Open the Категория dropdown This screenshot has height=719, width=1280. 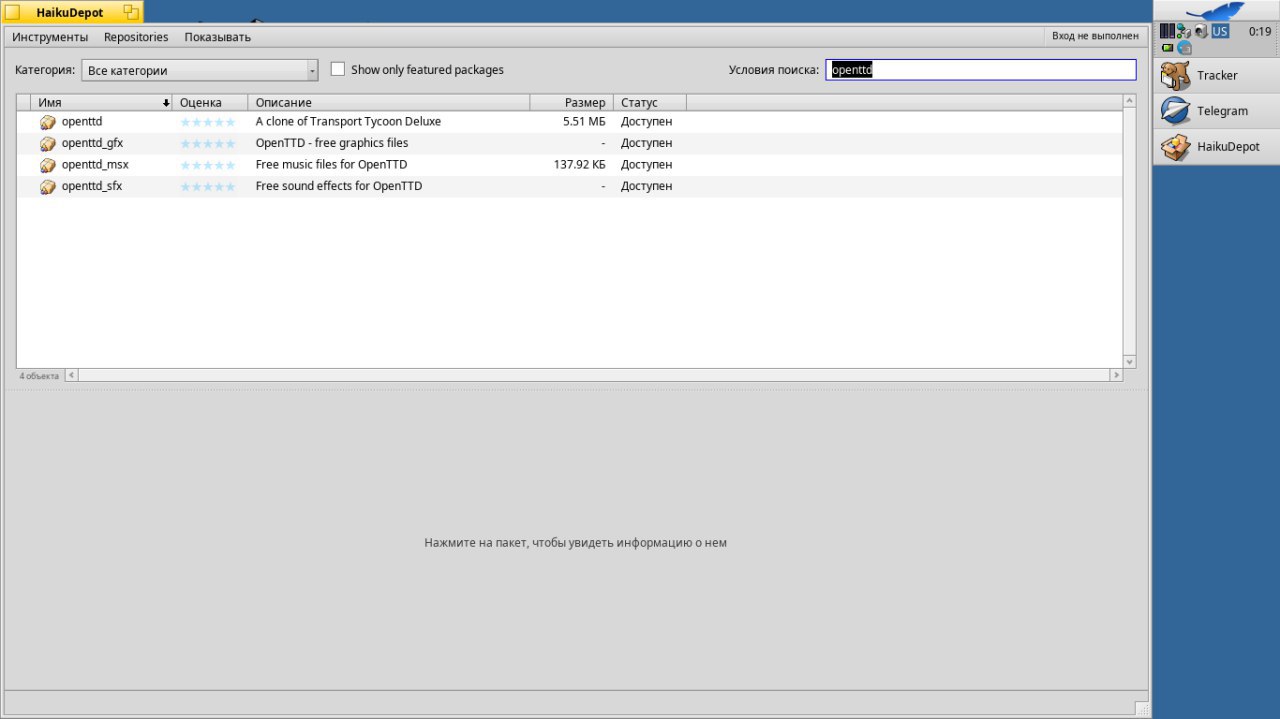tap(200, 71)
